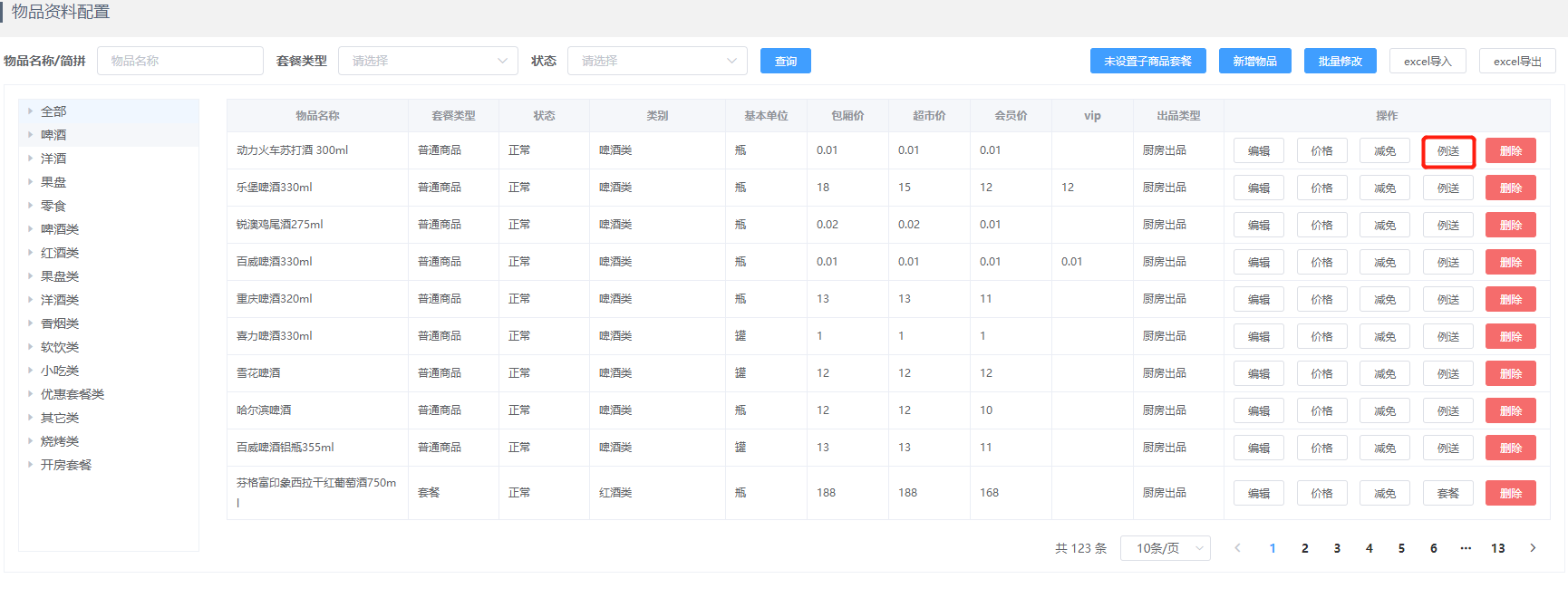Go to page 2 in pagination
The height and width of the screenshot is (598, 1568).
tap(1305, 548)
